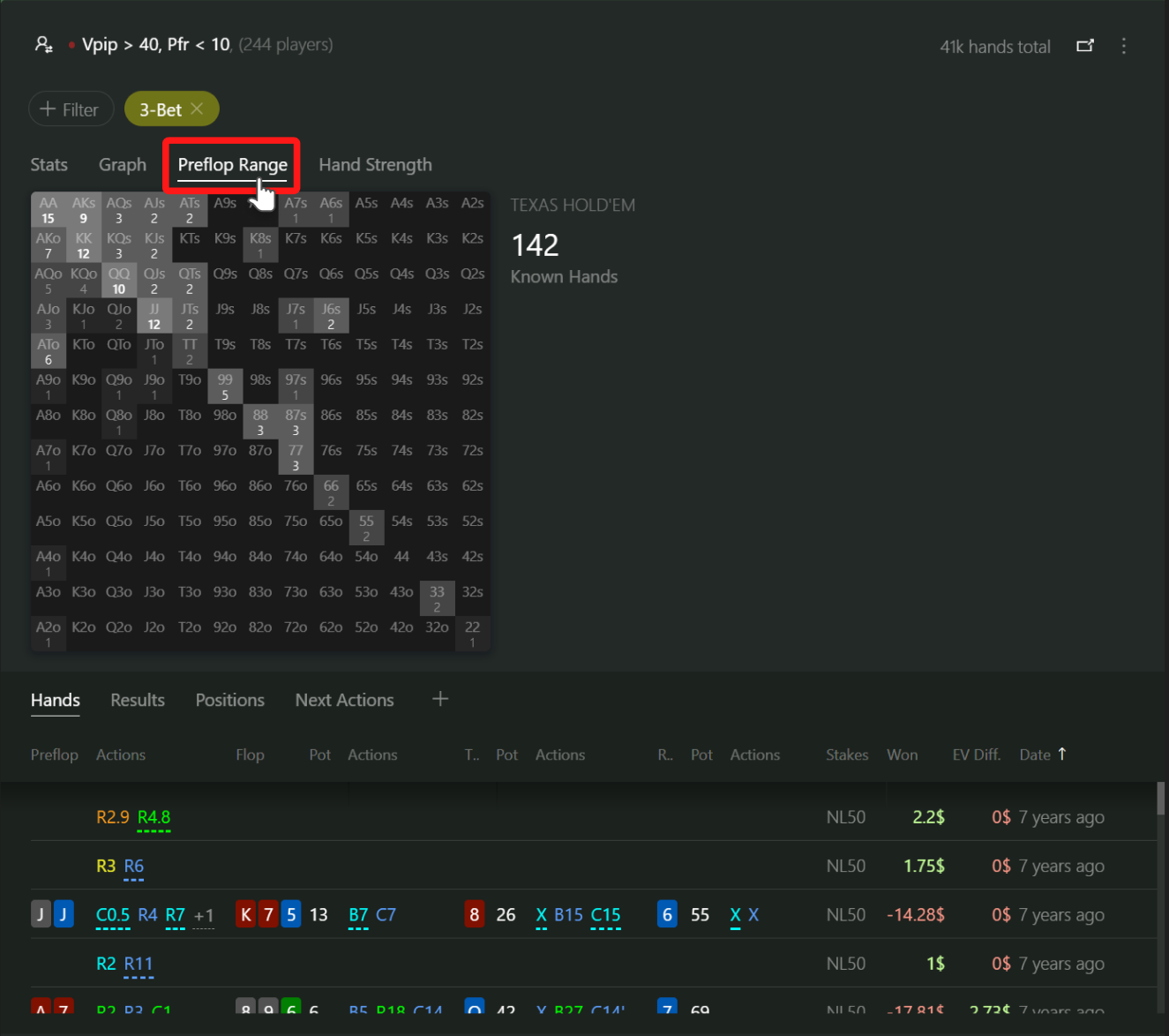Switch to the Stats tab

(x=49, y=165)
